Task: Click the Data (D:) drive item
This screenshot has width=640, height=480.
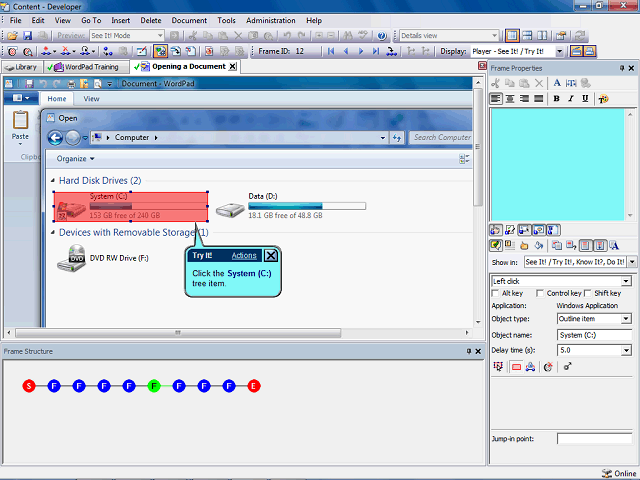Action: pyautogui.click(x=291, y=207)
